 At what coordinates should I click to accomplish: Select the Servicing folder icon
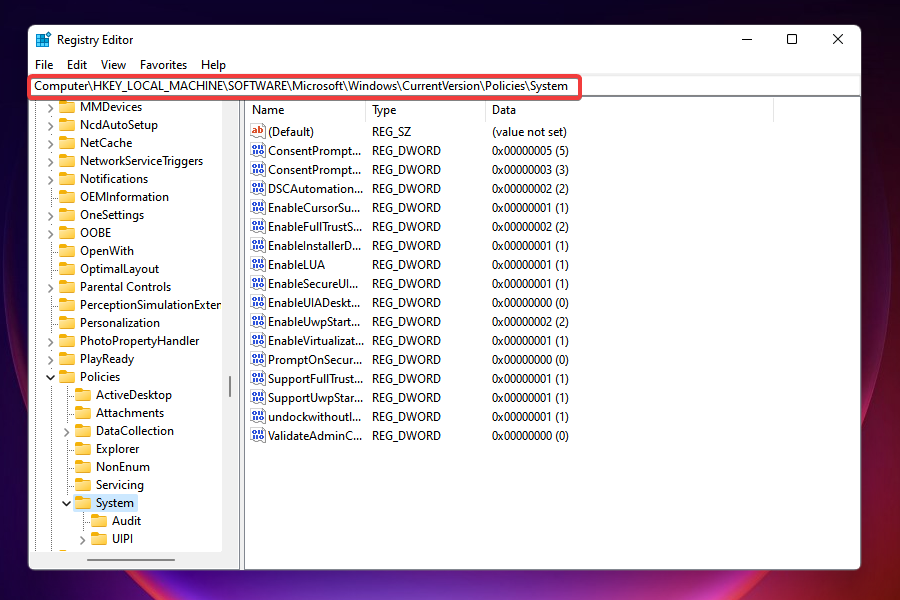(x=83, y=485)
